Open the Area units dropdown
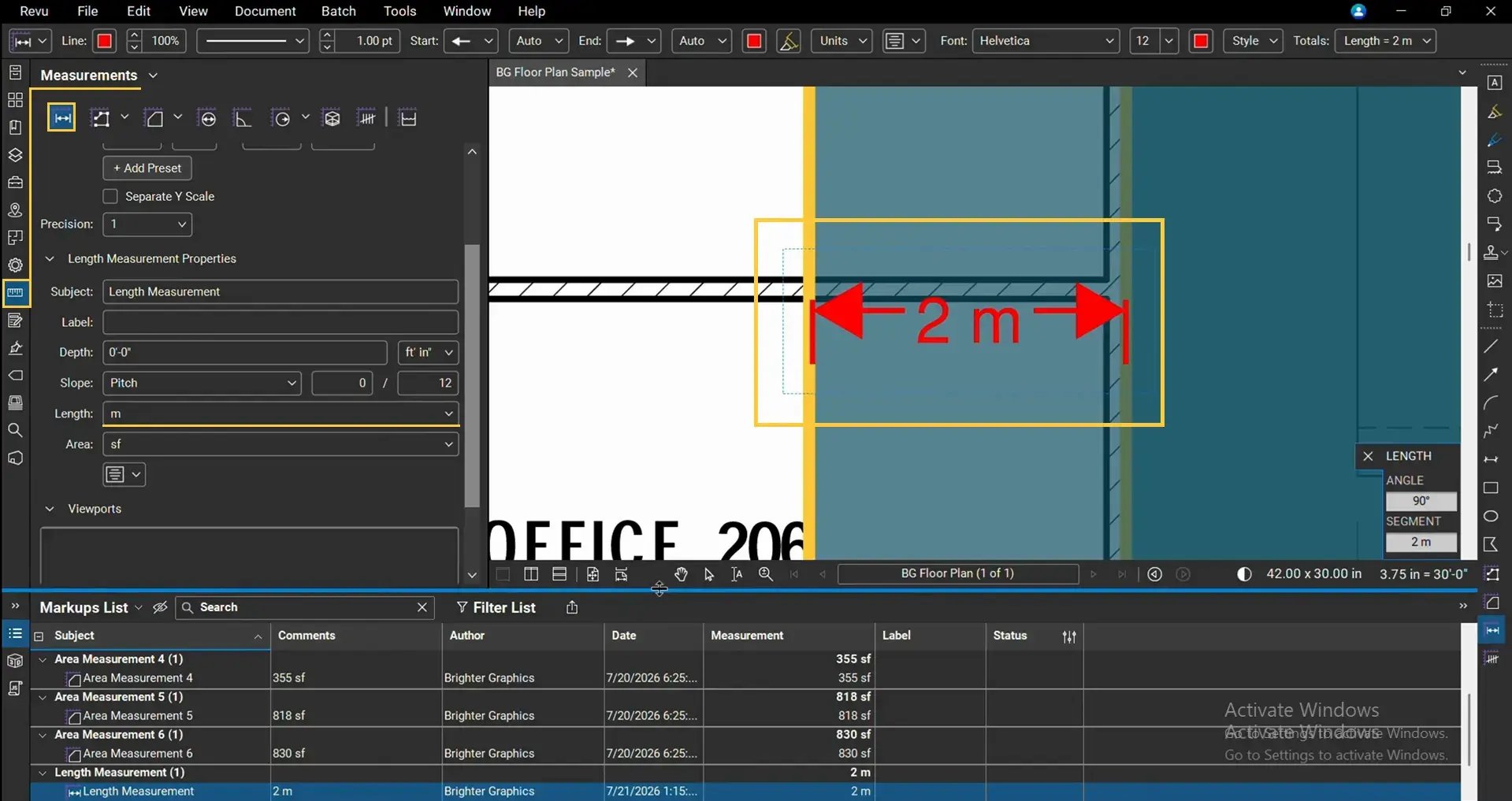Viewport: 1512px width, 801px height. (x=280, y=444)
